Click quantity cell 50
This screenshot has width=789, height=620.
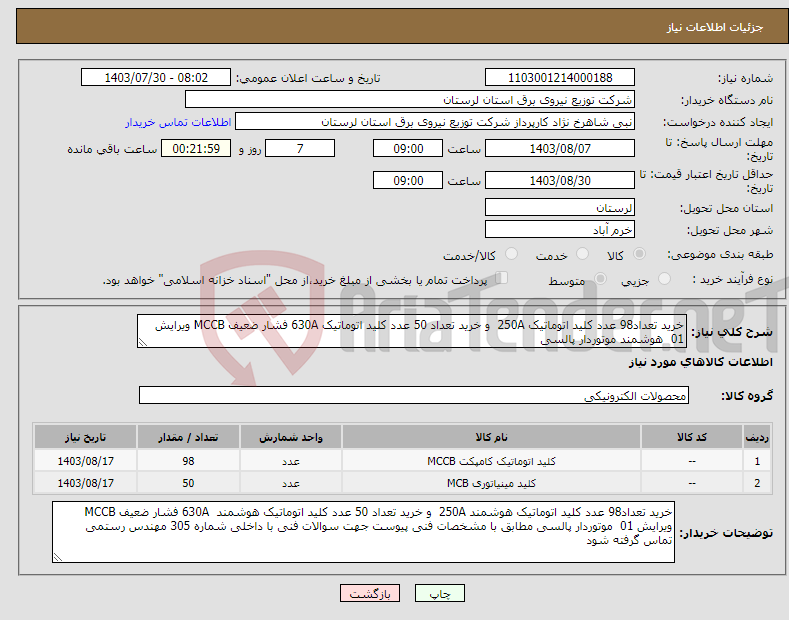click(x=188, y=483)
